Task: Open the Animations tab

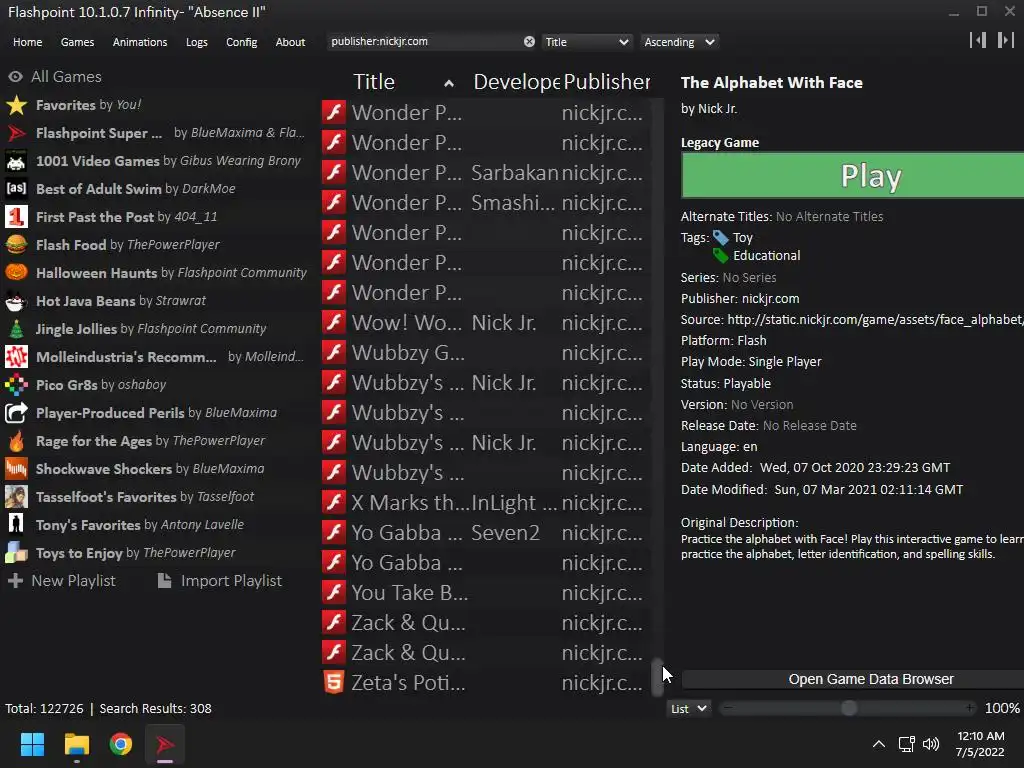Action: click(x=140, y=42)
